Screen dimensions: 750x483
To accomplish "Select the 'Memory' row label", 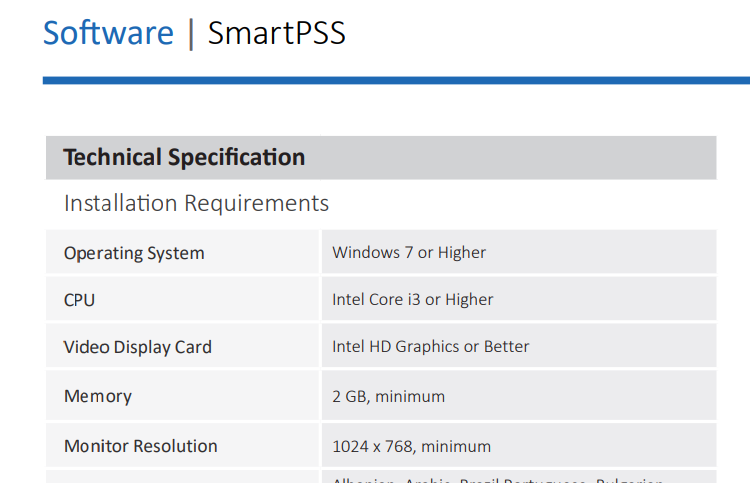I will (x=98, y=396).
